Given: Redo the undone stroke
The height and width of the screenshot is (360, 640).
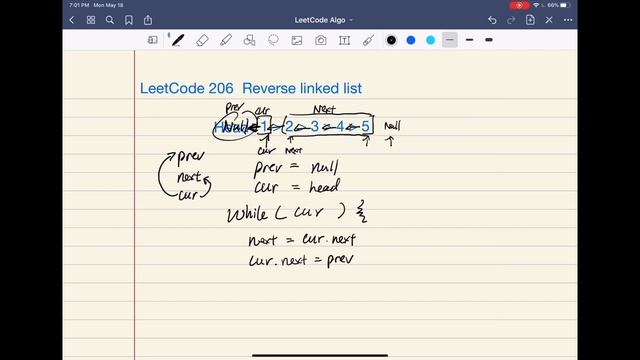Looking at the screenshot, I should (x=511, y=20).
